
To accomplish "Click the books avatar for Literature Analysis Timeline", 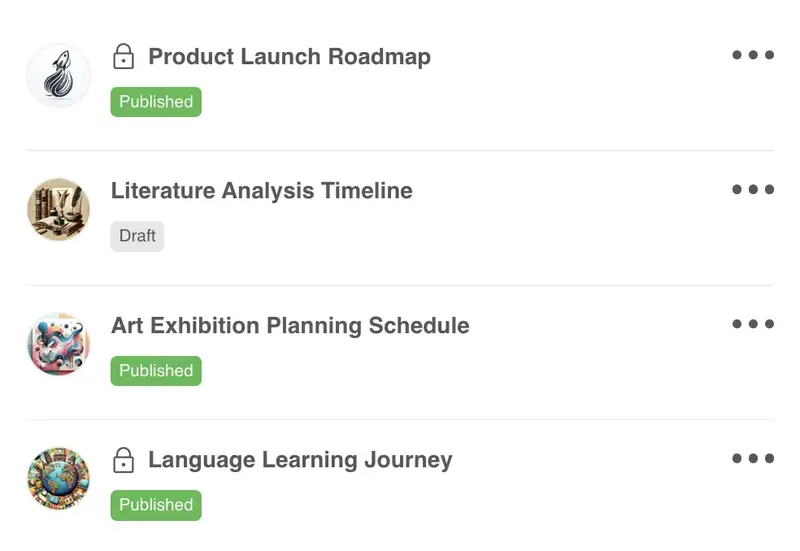I will click(58, 209).
